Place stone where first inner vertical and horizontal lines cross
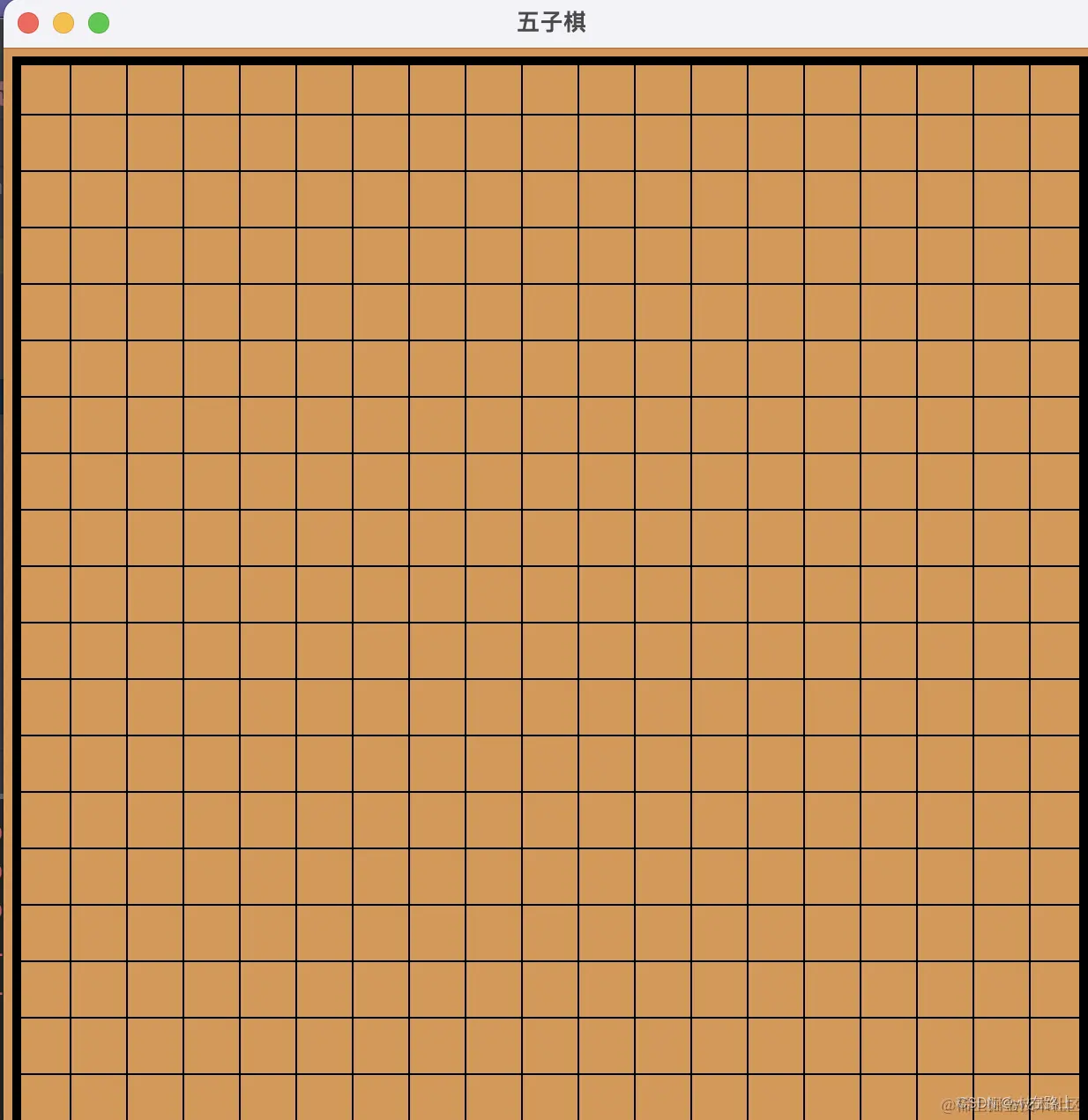 [x=71, y=115]
